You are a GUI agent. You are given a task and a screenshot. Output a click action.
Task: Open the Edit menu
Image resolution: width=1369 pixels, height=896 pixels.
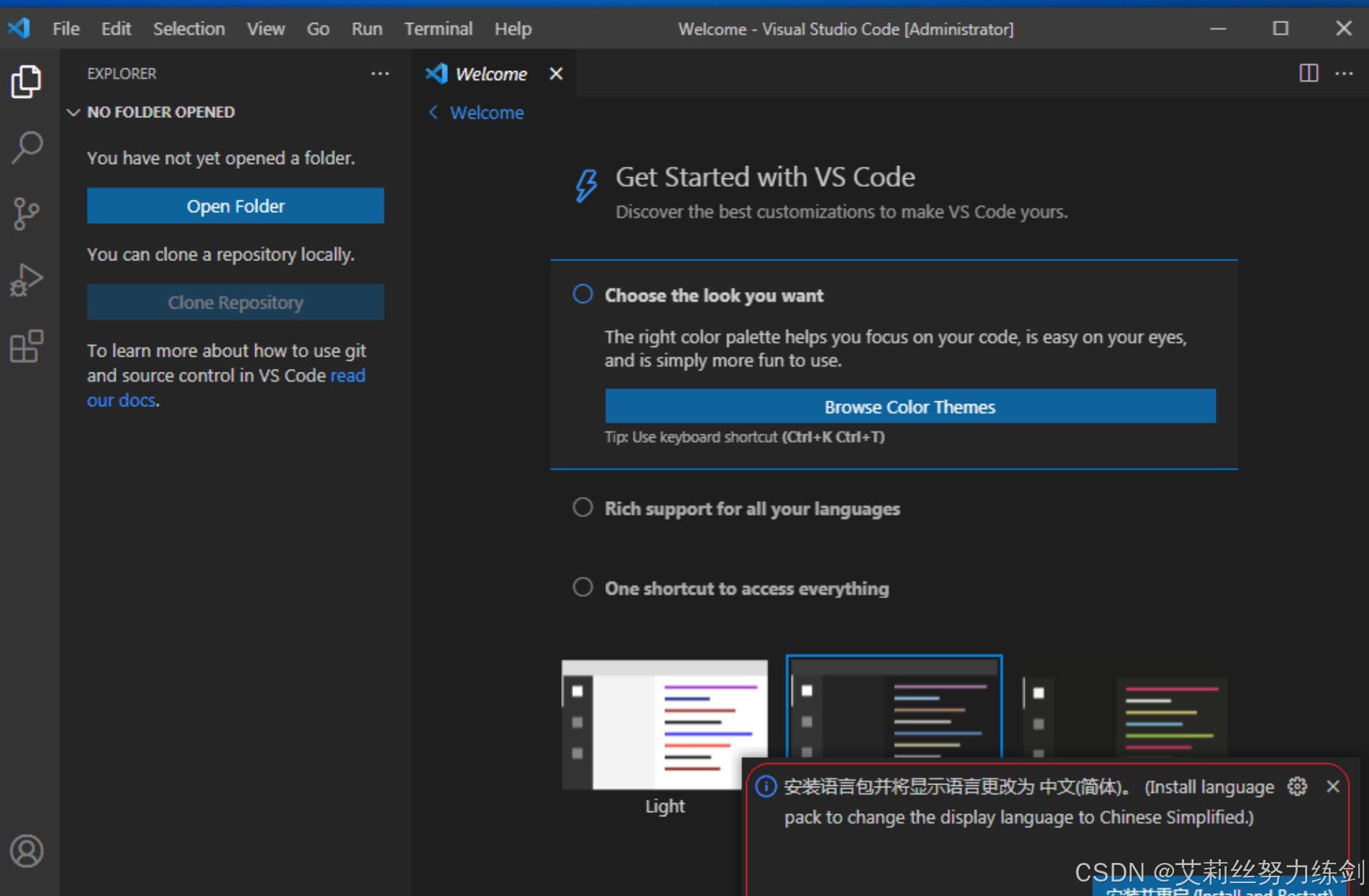coord(116,29)
